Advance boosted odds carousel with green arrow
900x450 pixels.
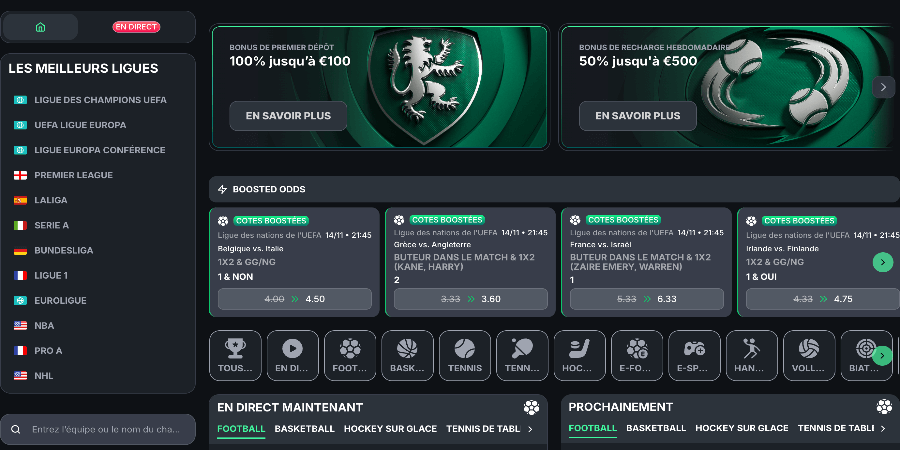point(883,262)
